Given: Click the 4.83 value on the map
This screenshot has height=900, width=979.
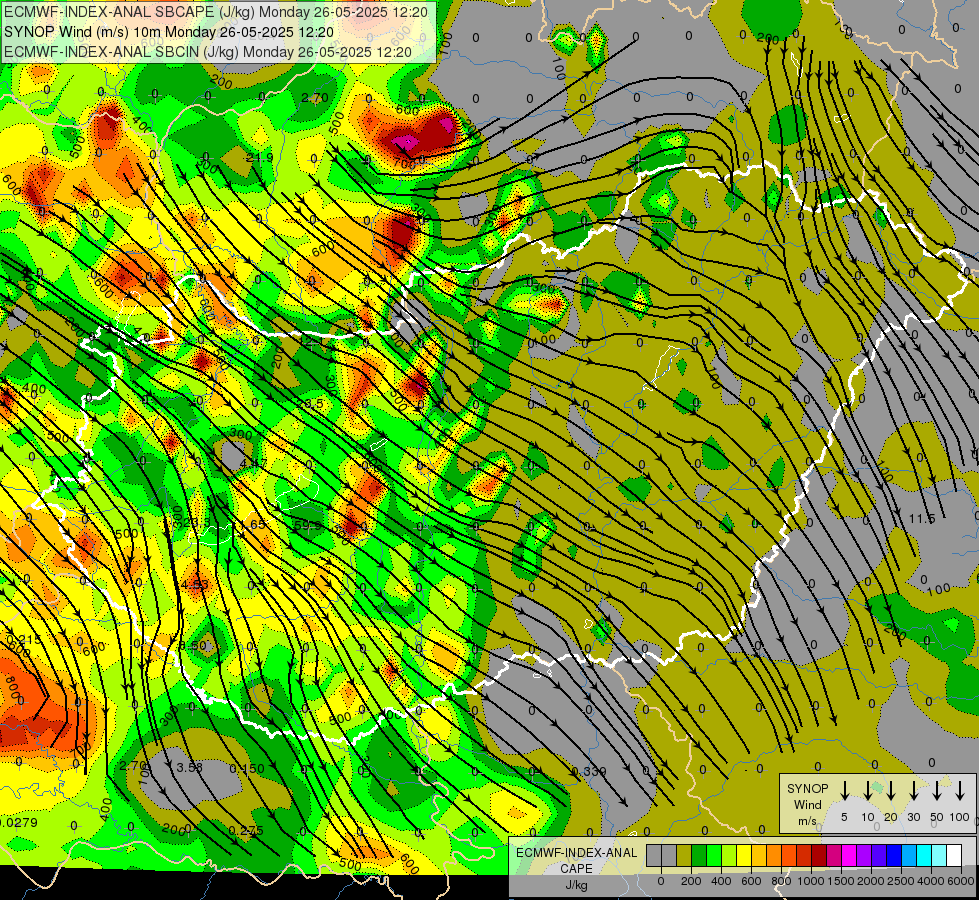Looking at the screenshot, I should click(195, 585).
